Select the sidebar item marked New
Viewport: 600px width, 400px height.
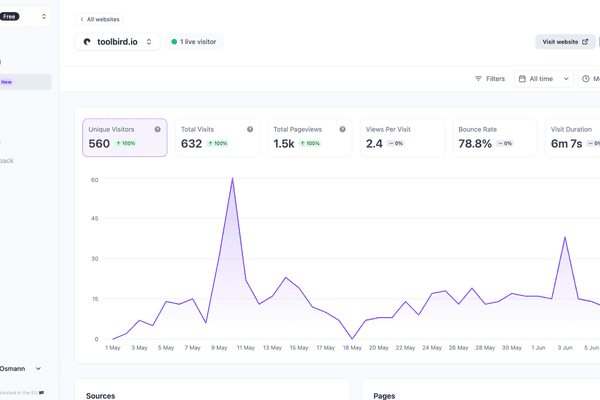[26, 82]
